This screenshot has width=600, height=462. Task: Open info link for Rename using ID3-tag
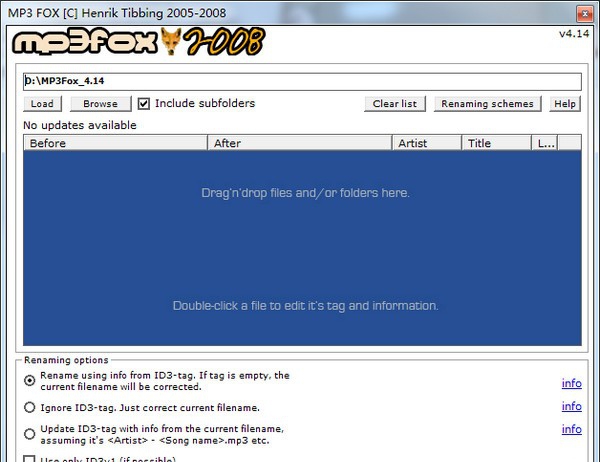pyautogui.click(x=572, y=383)
